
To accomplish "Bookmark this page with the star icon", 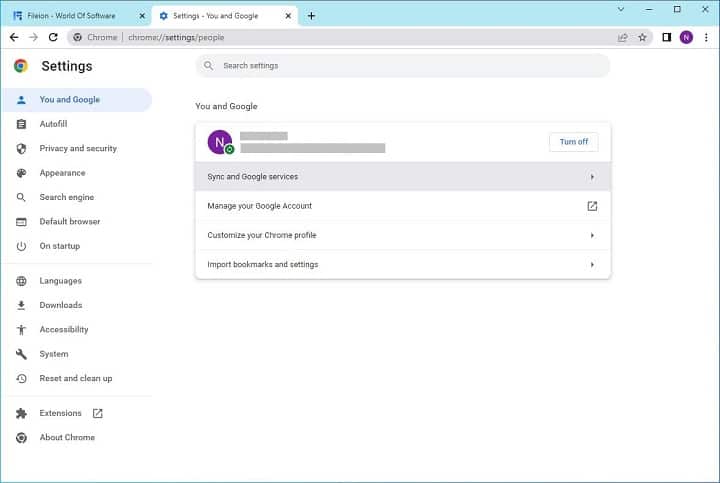I will coord(642,37).
